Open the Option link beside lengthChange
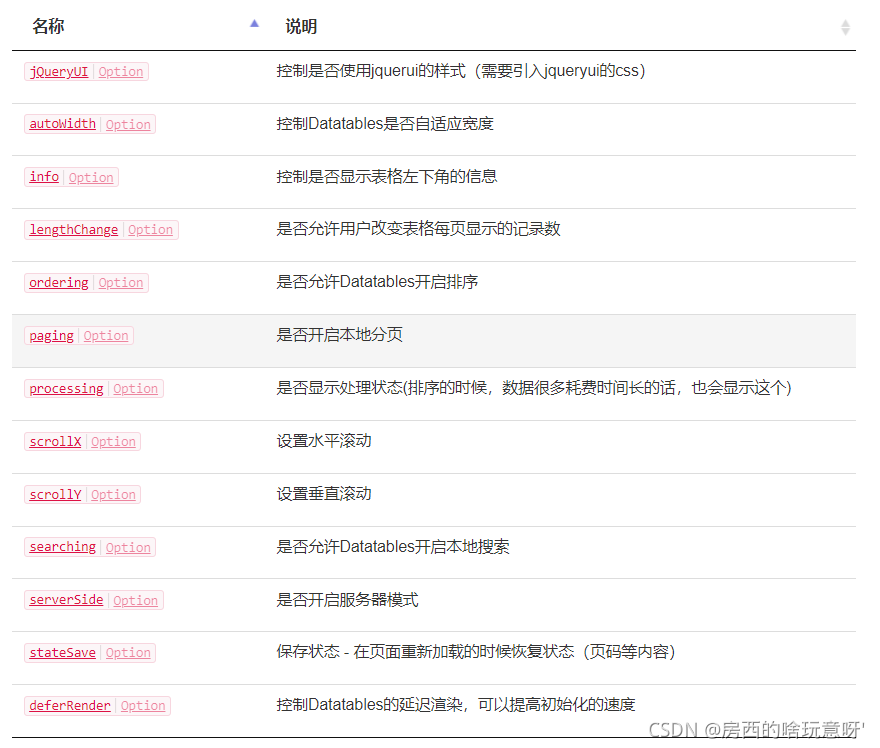The height and width of the screenshot is (748, 880). point(150,230)
